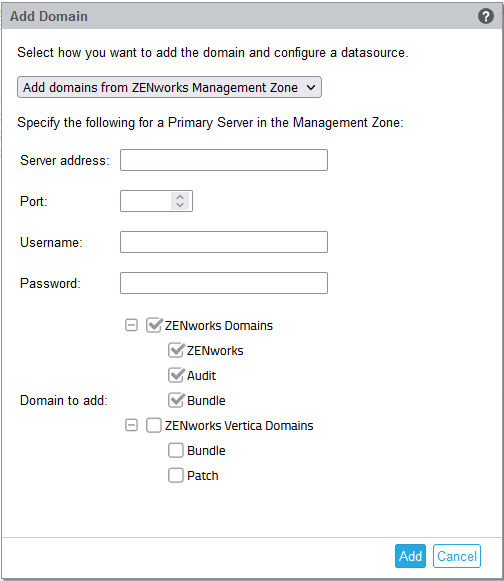Click the Cancel button
Image resolution: width=504 pixels, height=581 pixels.
(x=457, y=556)
